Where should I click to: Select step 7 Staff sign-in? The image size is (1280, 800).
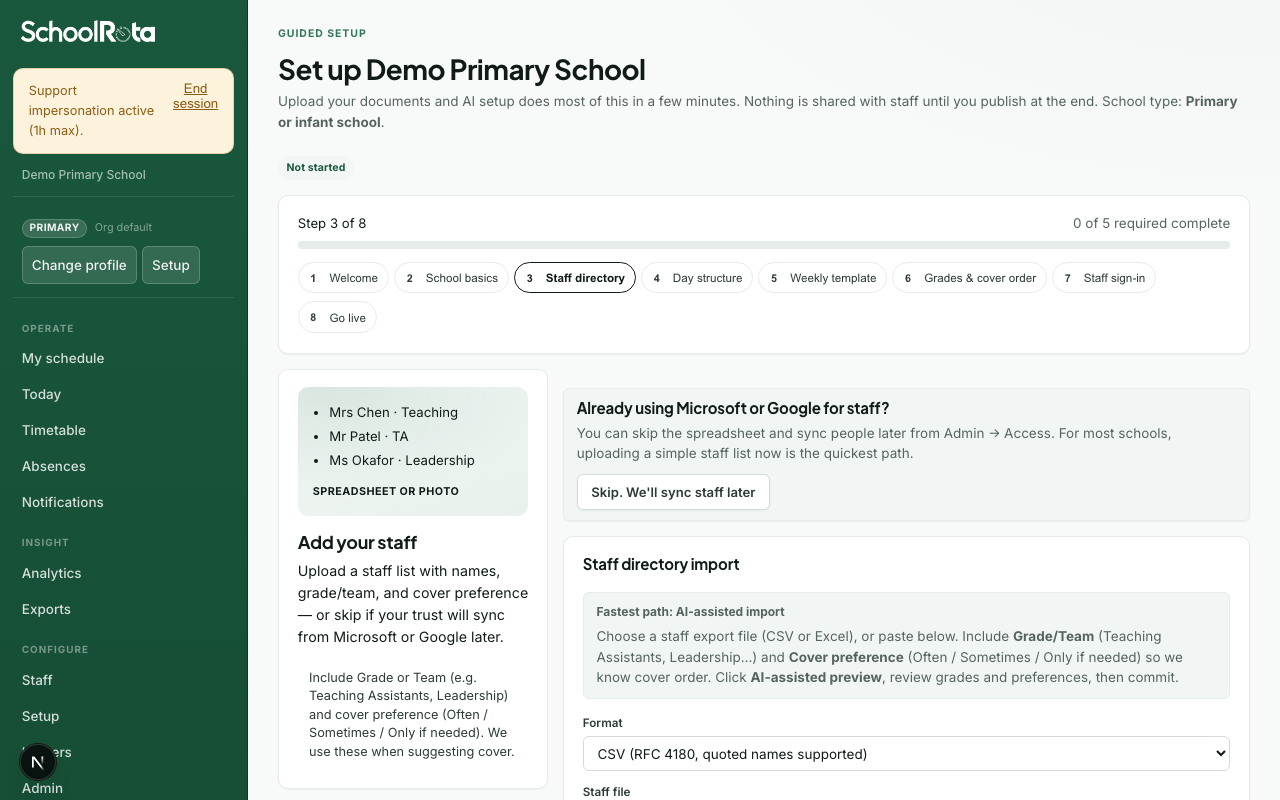click(1103, 278)
